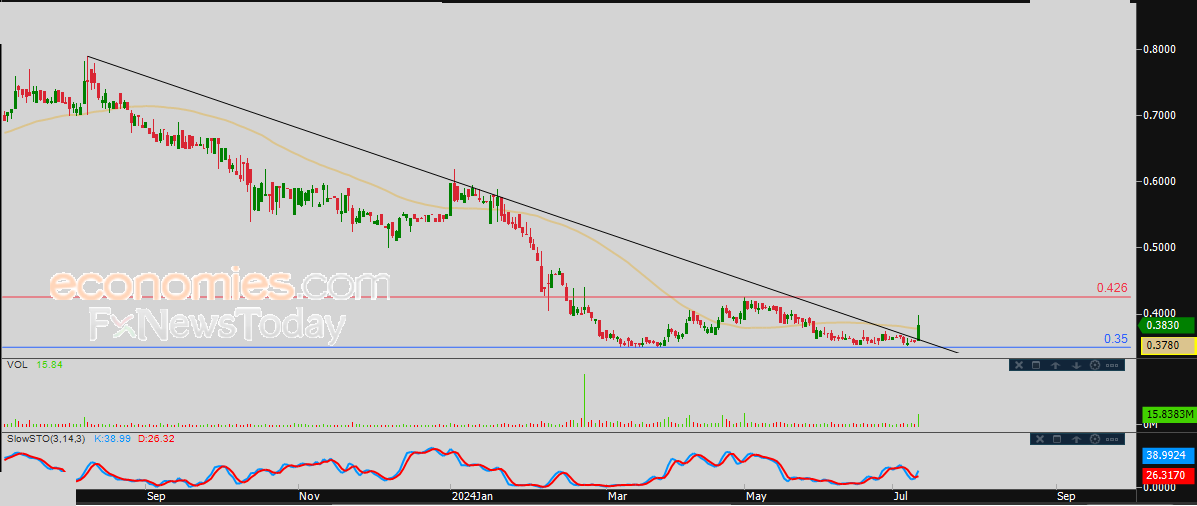Click the 0.4000 price axis label
This screenshot has width=1197, height=506.
[x=1159, y=313]
